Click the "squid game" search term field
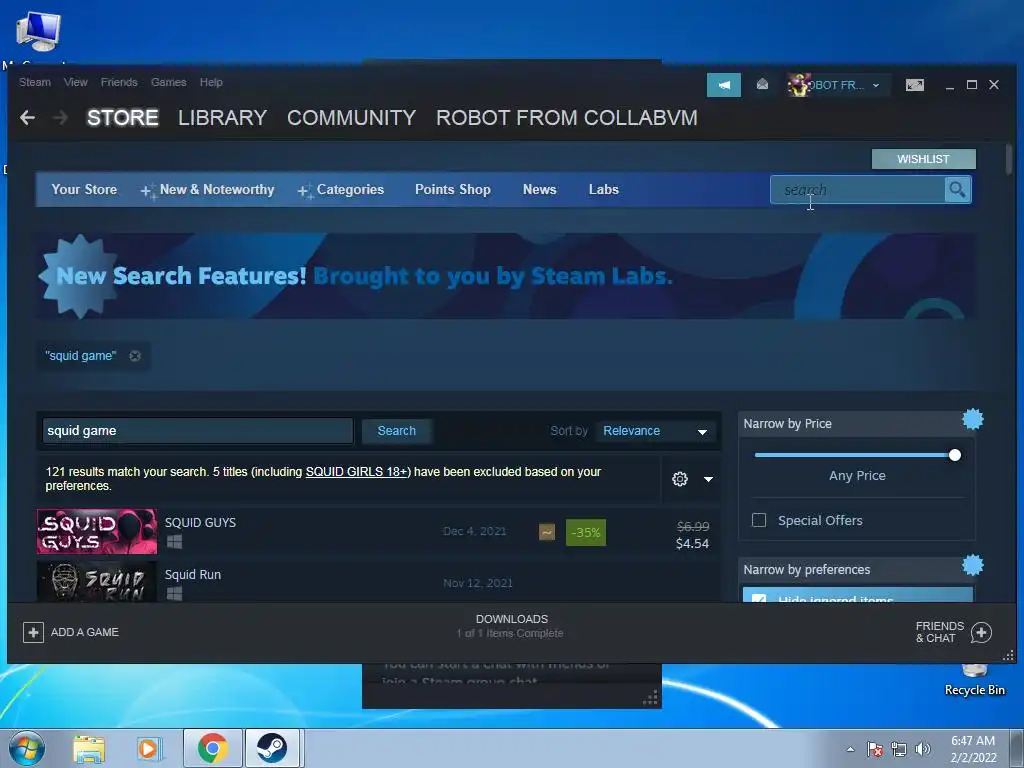1024x768 pixels. click(x=197, y=431)
